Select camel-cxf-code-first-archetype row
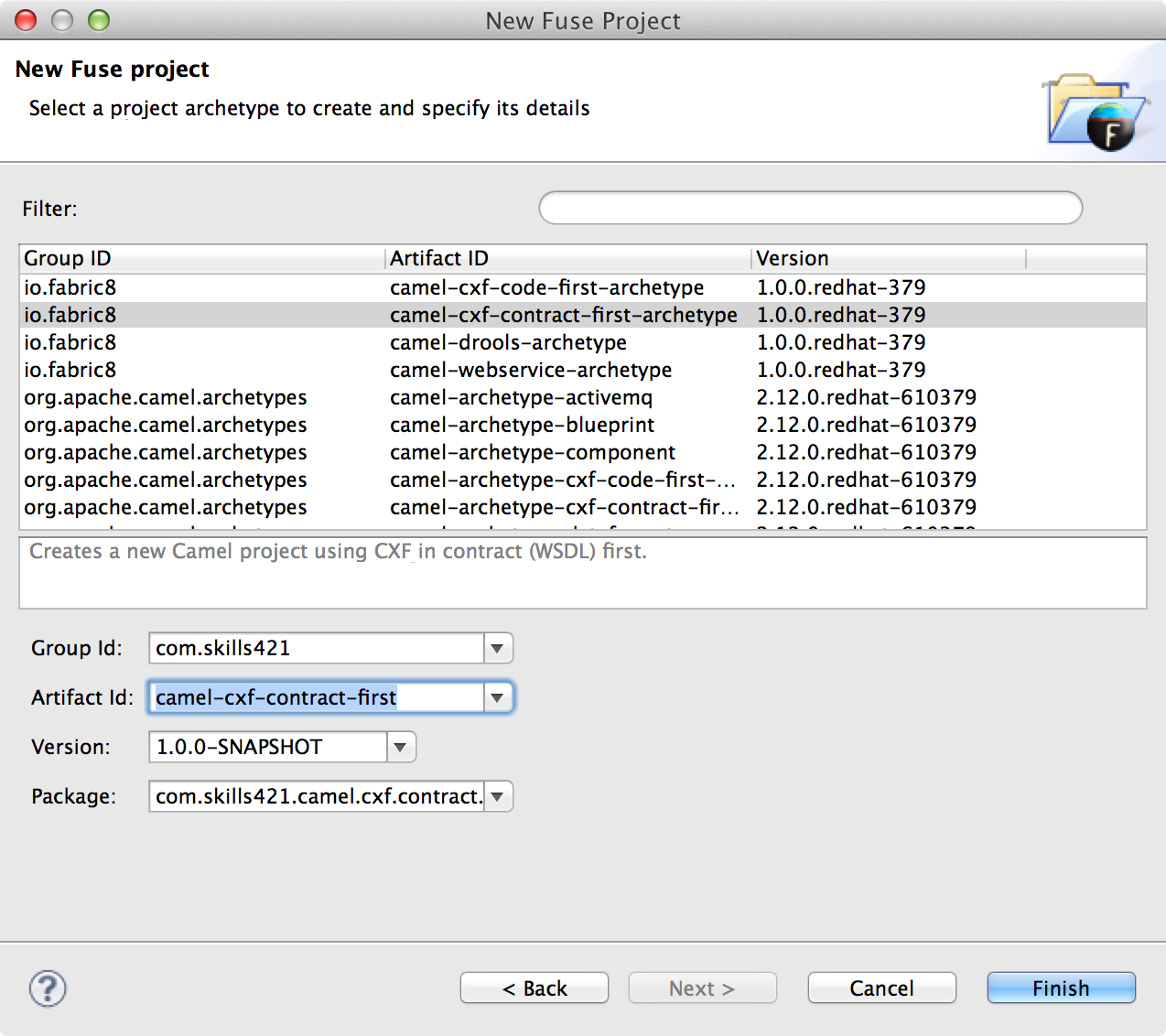This screenshot has width=1166, height=1036. coord(546,288)
